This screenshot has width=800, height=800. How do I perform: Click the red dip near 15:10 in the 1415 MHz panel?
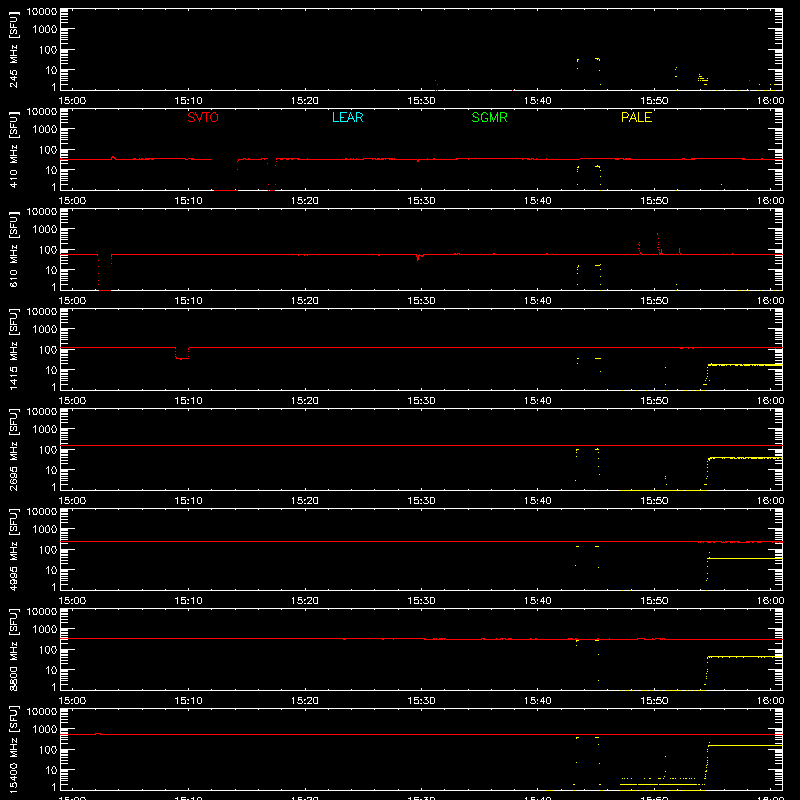[x=182, y=354]
